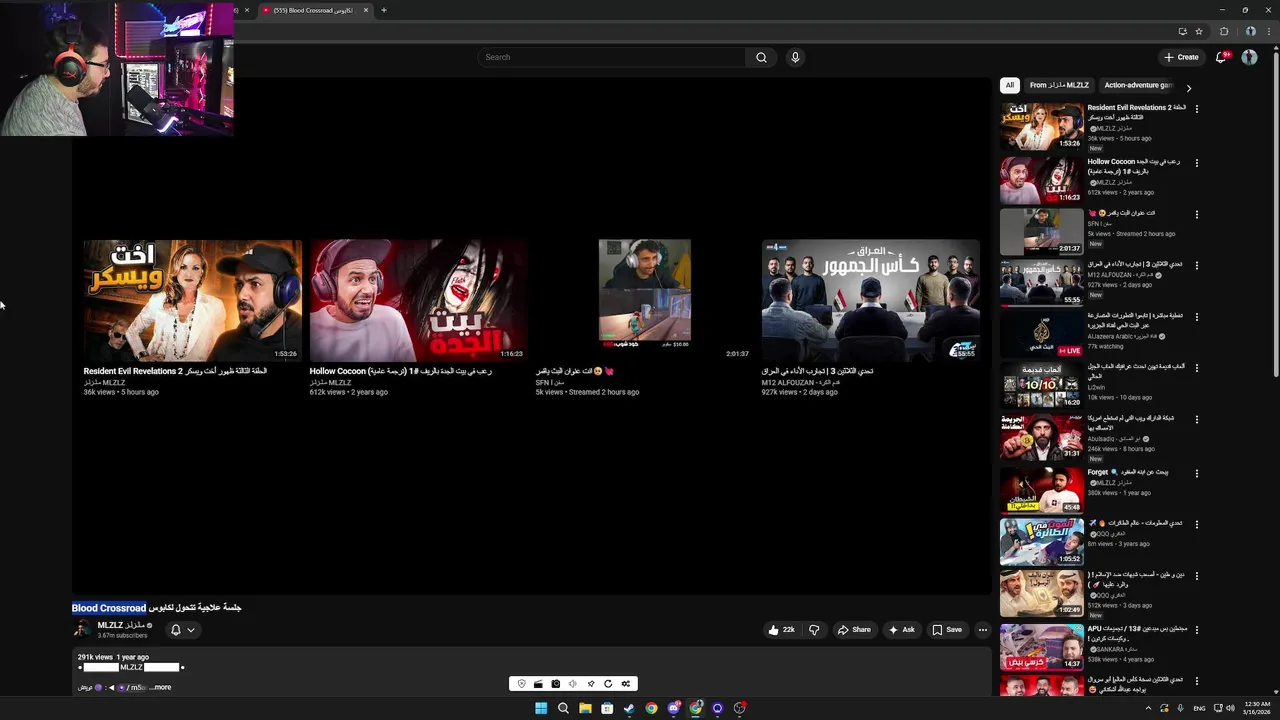Start voice search with the microphone
The height and width of the screenshot is (720, 1280).
pyautogui.click(x=795, y=57)
